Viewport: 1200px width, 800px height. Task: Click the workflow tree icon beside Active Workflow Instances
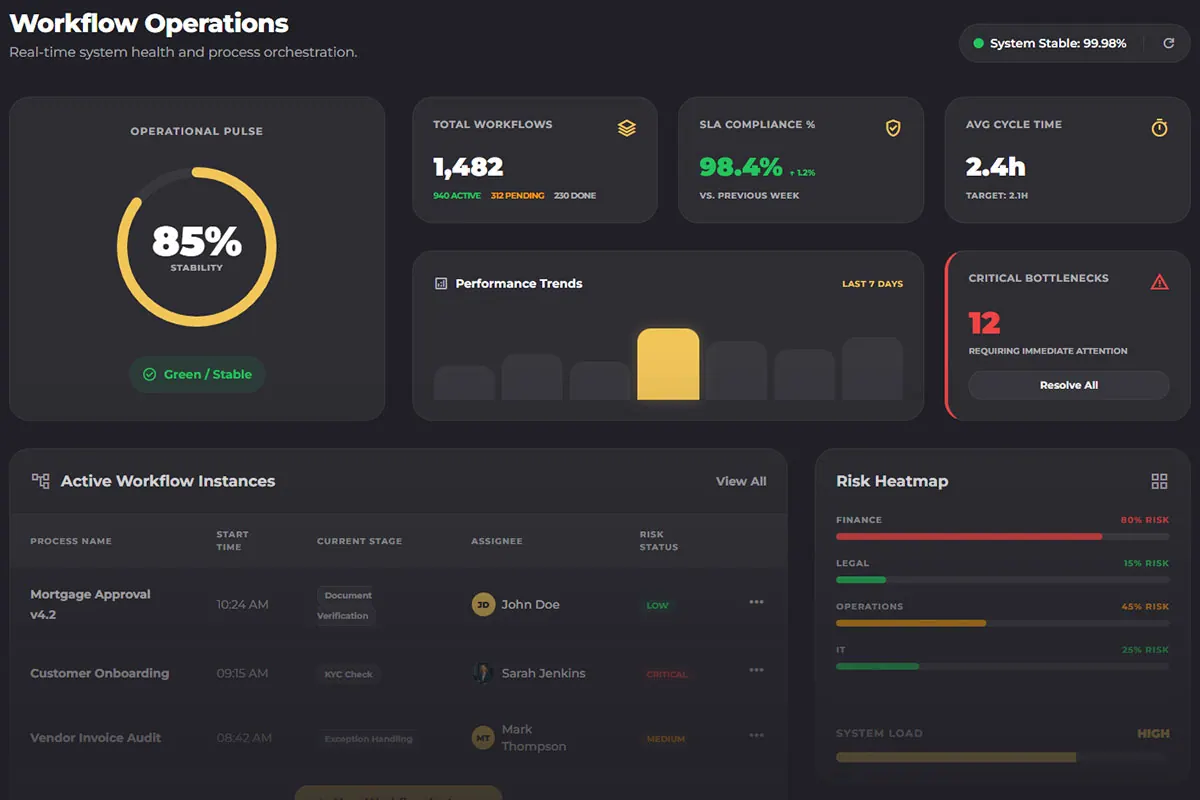[x=41, y=481]
